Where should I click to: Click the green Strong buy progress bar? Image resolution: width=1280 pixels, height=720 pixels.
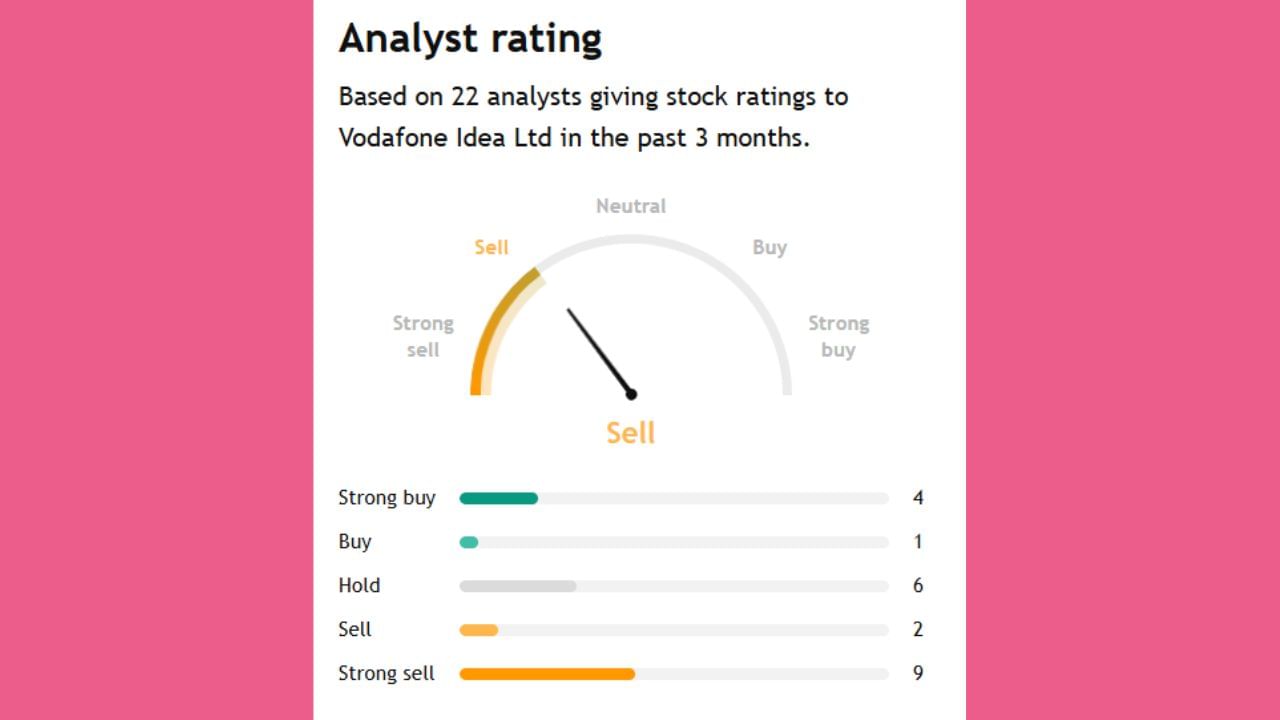point(498,498)
